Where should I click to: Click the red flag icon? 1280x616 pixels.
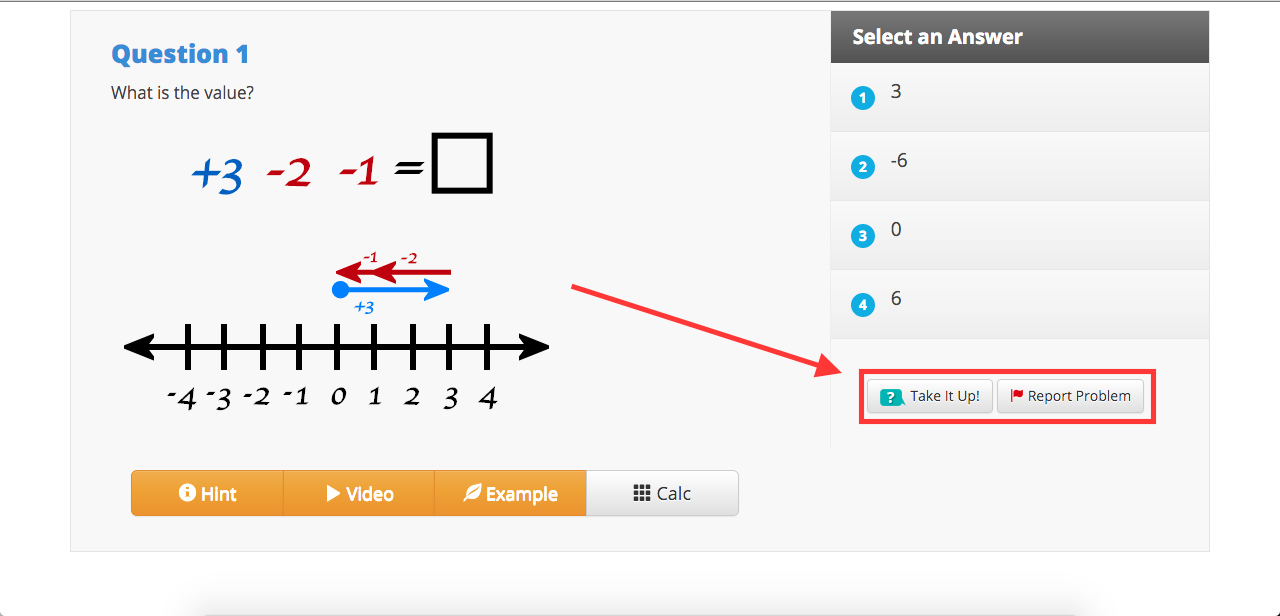[x=1017, y=396]
